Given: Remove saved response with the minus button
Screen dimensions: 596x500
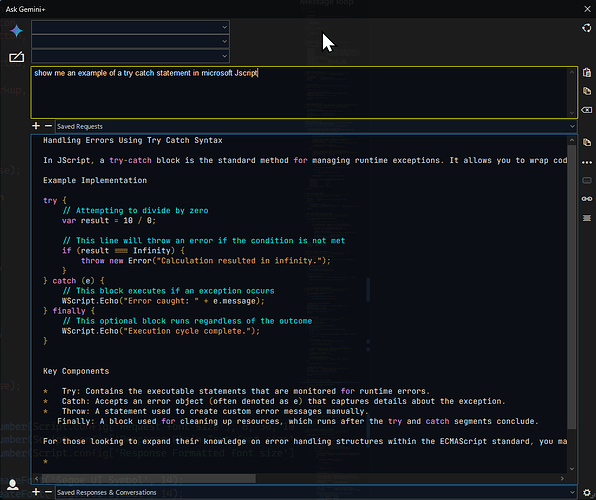Looking at the screenshot, I should [48, 492].
